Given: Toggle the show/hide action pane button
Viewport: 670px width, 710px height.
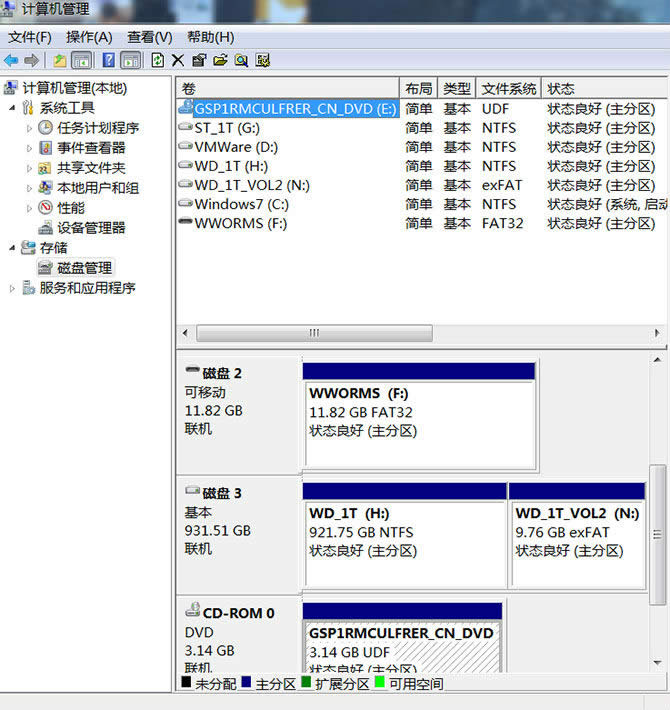Looking at the screenshot, I should pos(130,60).
